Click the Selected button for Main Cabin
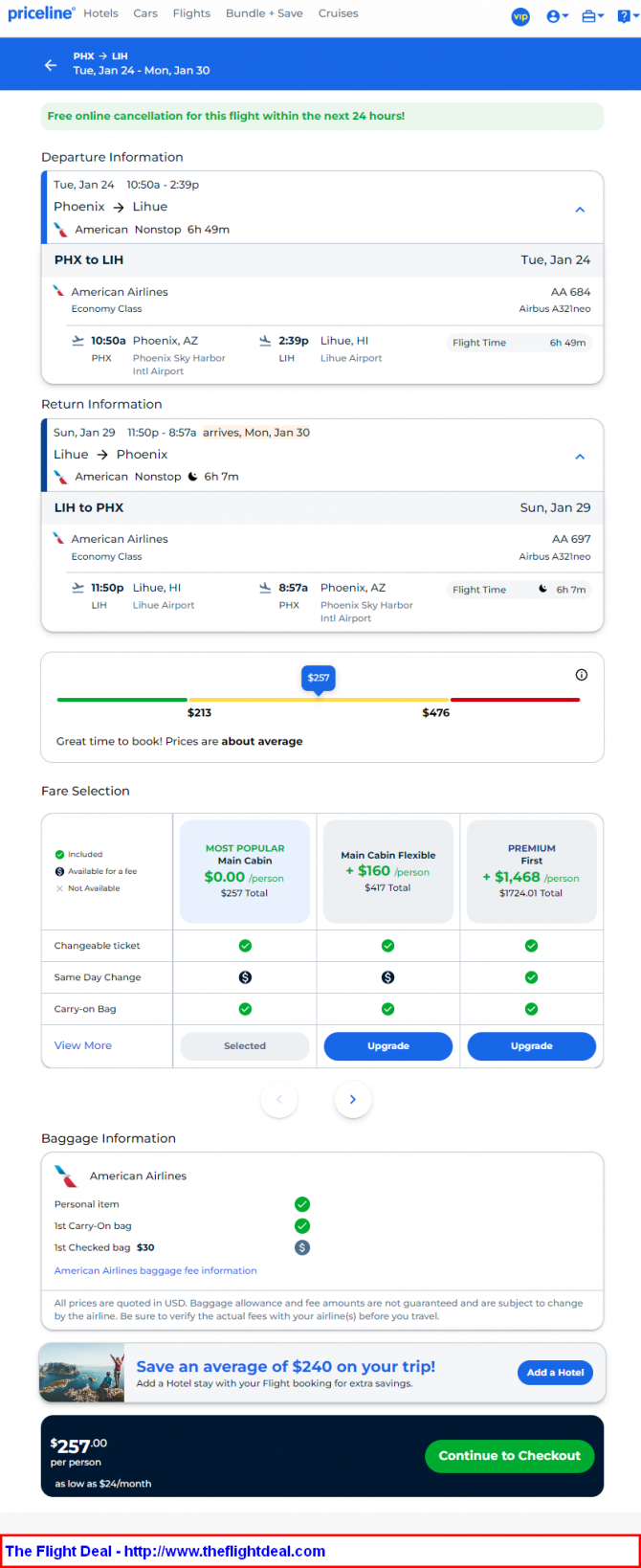 click(x=245, y=1046)
